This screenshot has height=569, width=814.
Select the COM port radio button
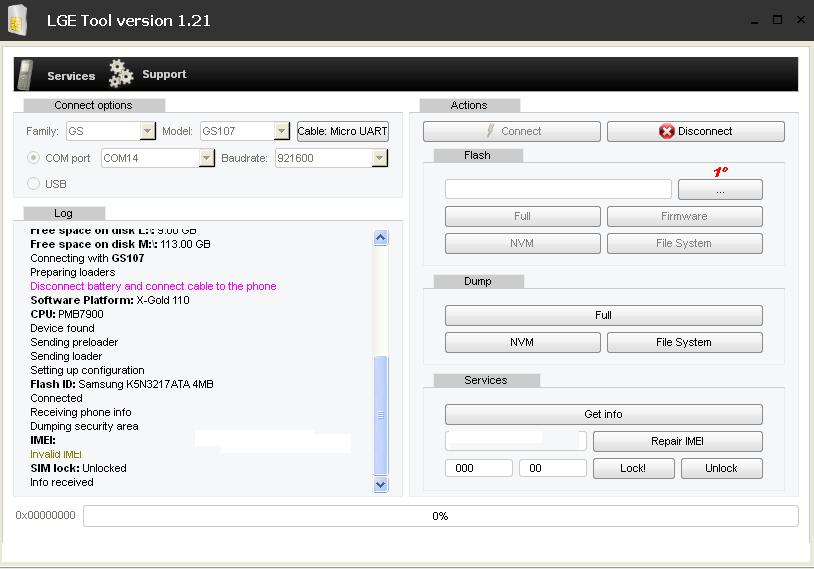tap(33, 158)
